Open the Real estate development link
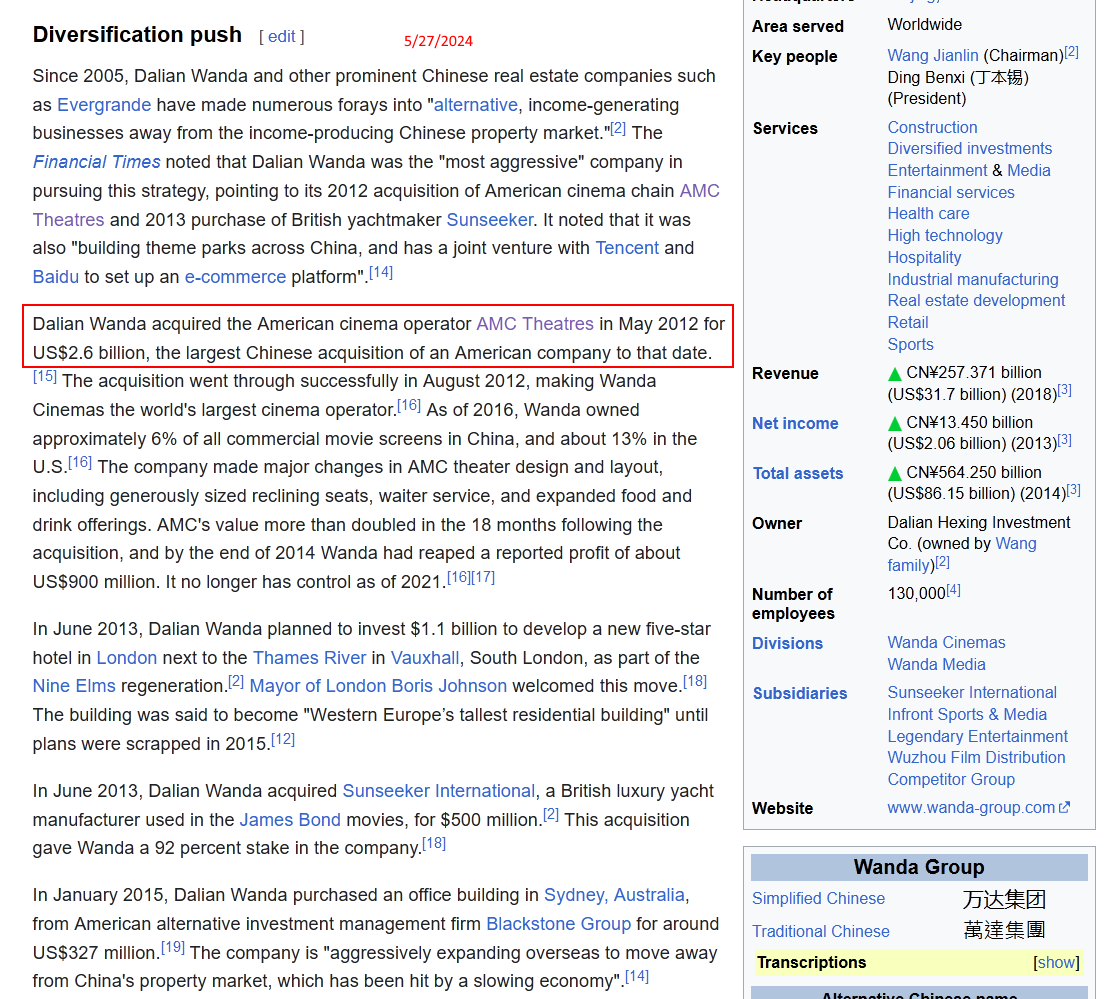 (976, 301)
